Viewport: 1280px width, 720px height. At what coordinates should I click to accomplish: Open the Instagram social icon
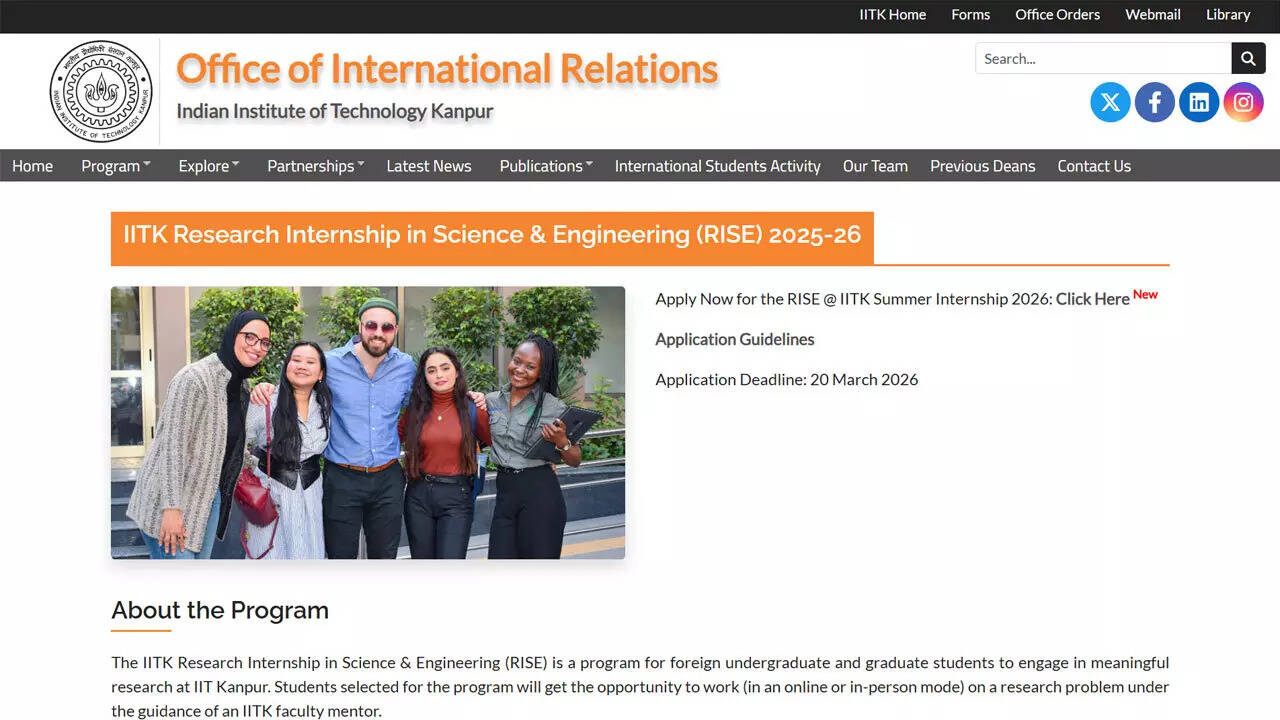[1243, 102]
